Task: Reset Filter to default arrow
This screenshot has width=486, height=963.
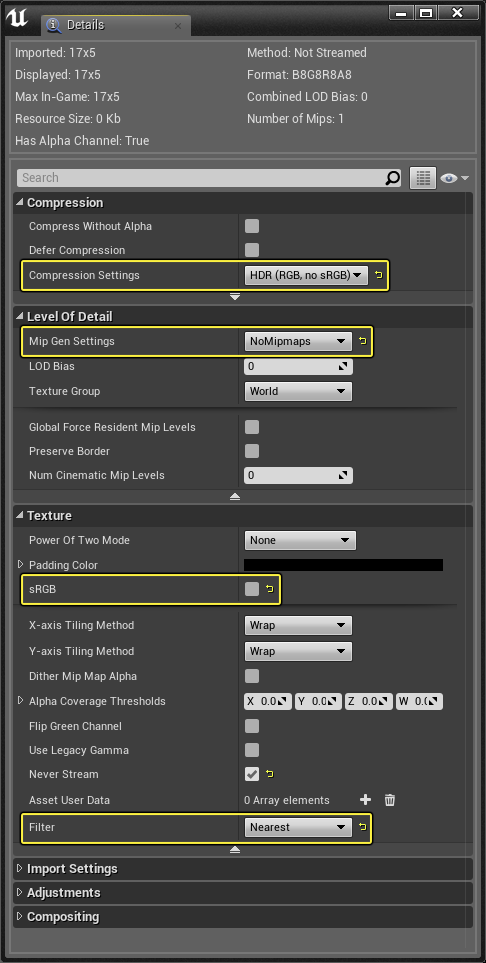Action: 363,827
